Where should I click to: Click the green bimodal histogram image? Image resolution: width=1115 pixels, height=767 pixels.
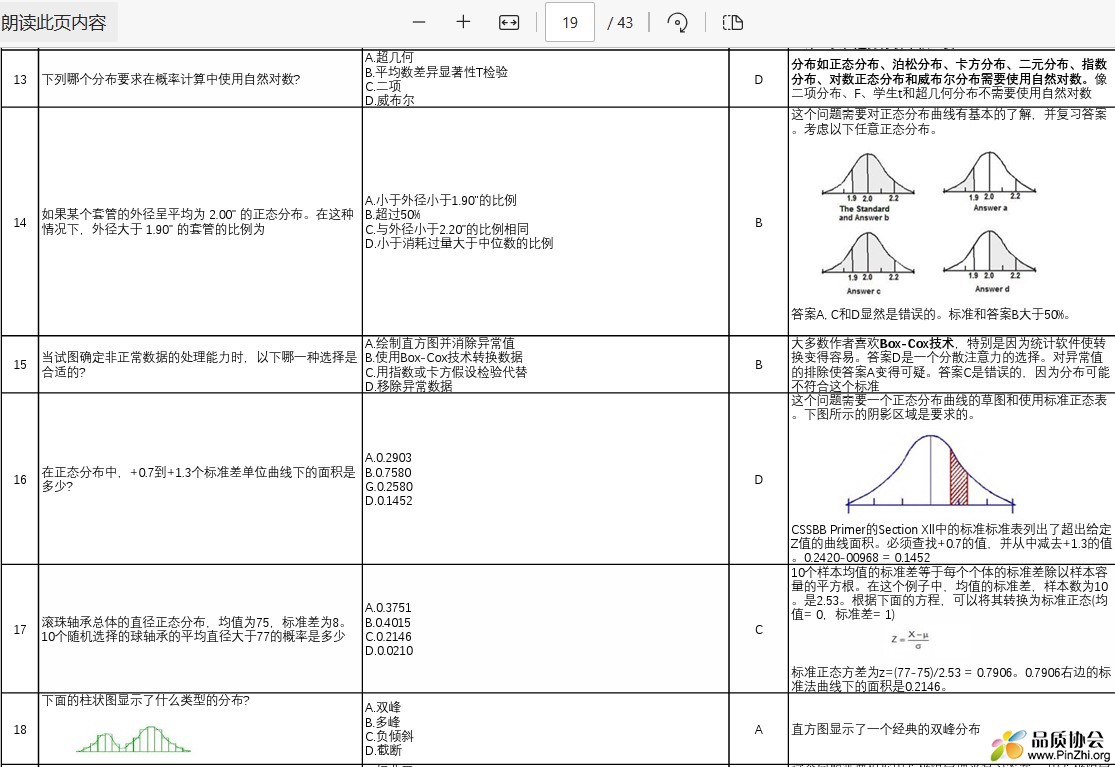click(x=133, y=739)
